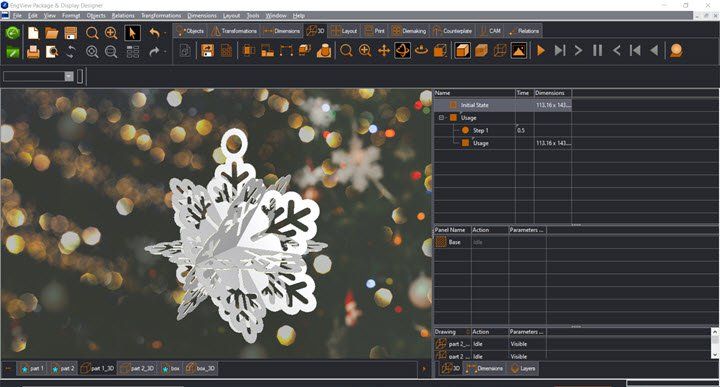This screenshot has height=387, width=720.
Task: Step forward one animation frame
Action: (x=579, y=50)
